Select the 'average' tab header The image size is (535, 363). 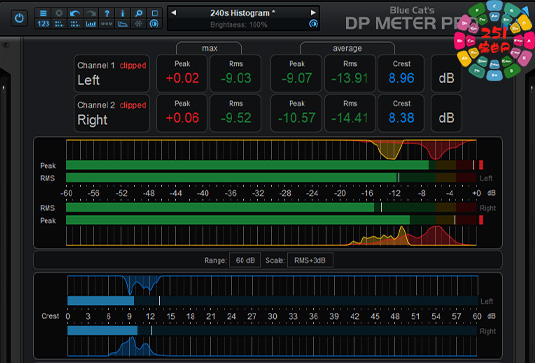click(347, 48)
